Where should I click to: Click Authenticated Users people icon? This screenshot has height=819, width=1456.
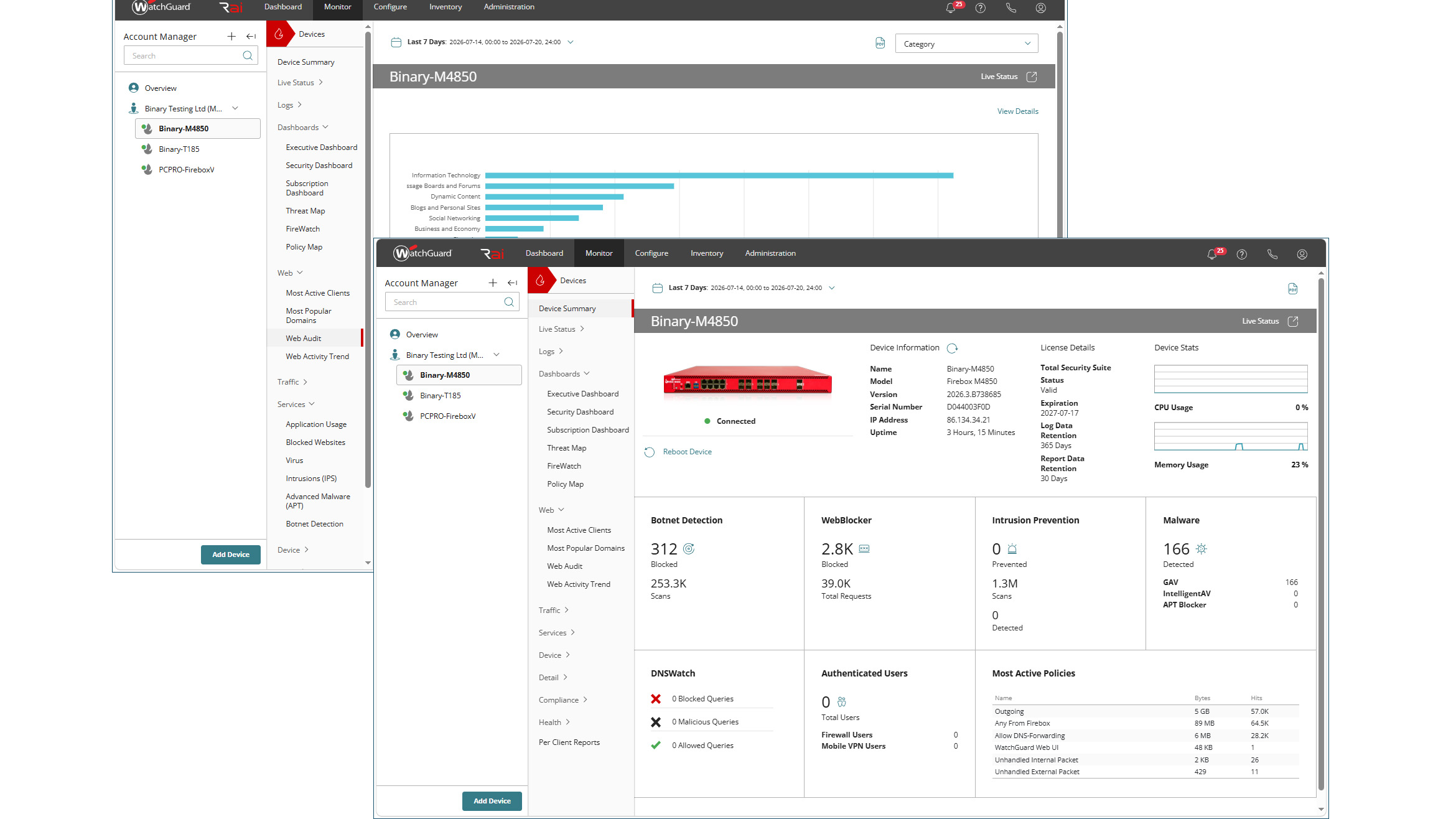[x=842, y=702]
